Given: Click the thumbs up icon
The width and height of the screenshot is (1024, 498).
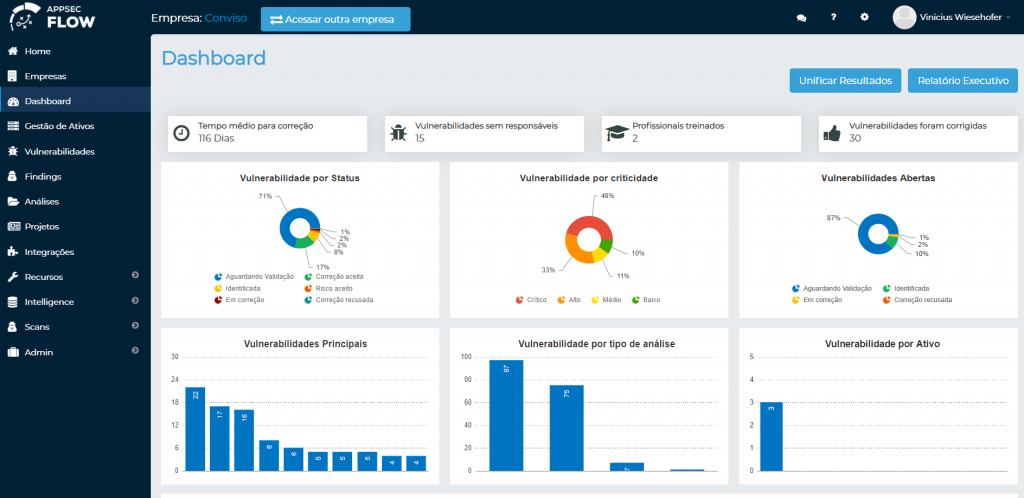Looking at the screenshot, I should tap(832, 133).
